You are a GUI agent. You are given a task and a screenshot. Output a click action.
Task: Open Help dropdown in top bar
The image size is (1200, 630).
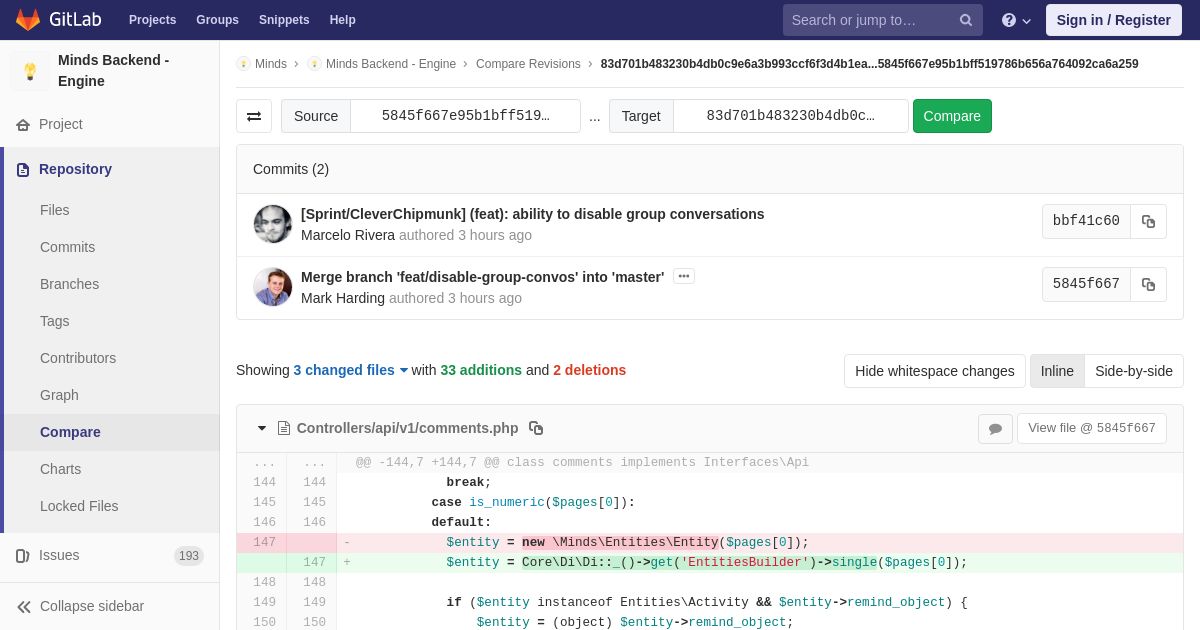point(1016,20)
